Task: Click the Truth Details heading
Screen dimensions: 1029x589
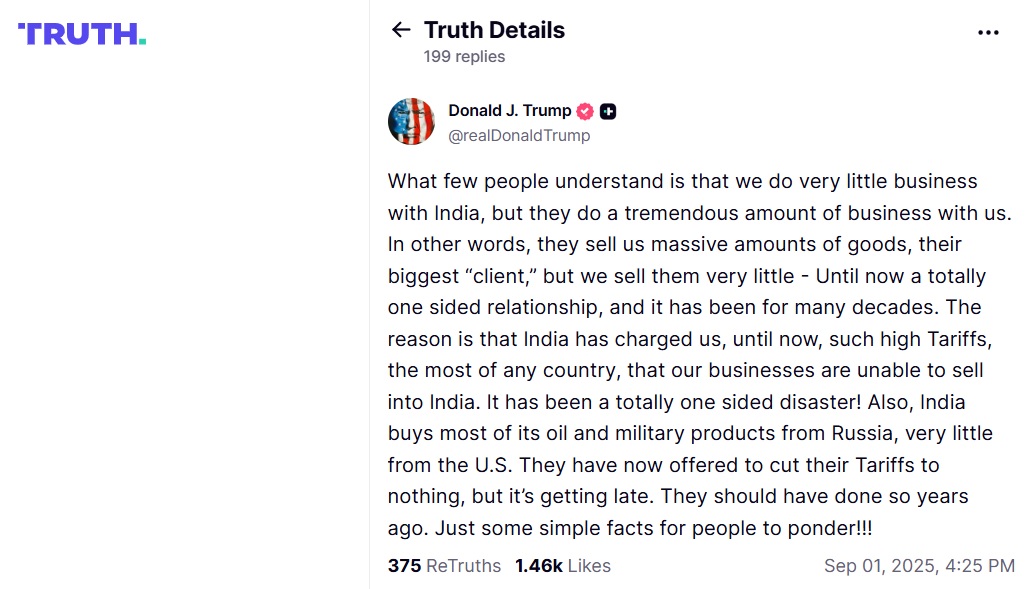Action: click(x=494, y=30)
